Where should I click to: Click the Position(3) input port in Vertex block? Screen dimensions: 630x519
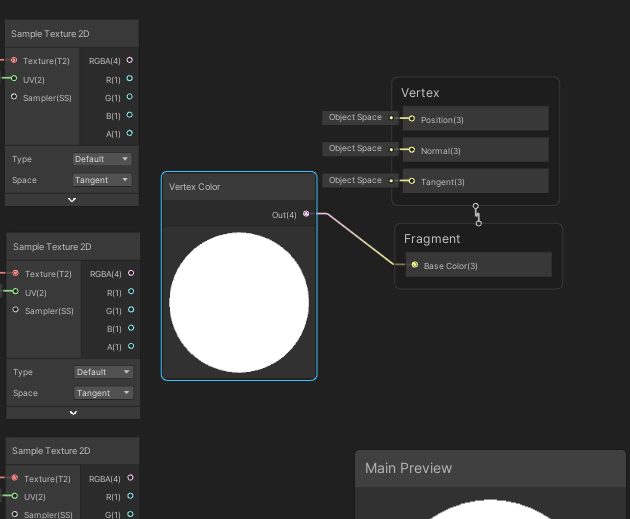(x=412, y=119)
